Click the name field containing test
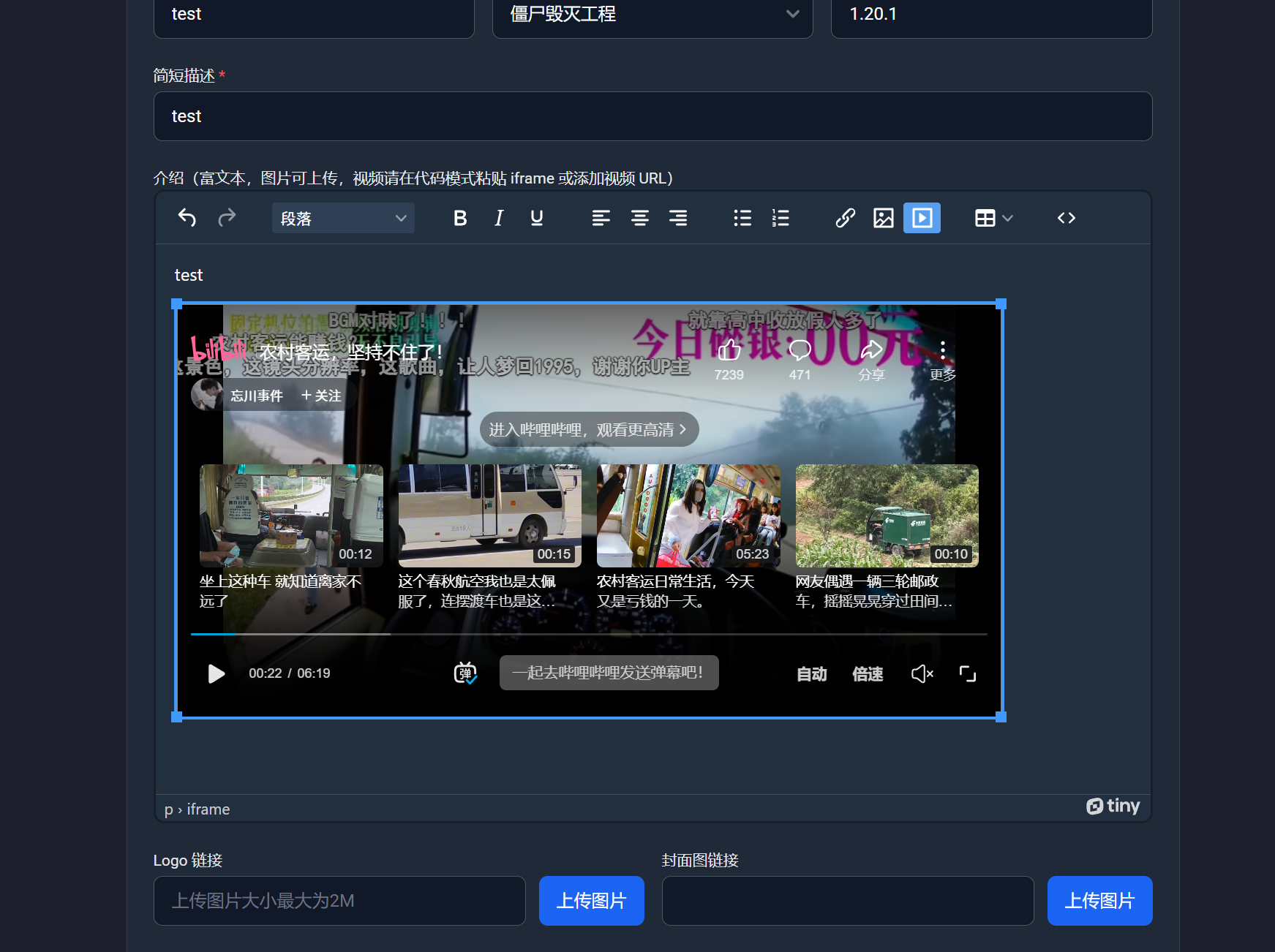The image size is (1275, 952). (x=314, y=14)
